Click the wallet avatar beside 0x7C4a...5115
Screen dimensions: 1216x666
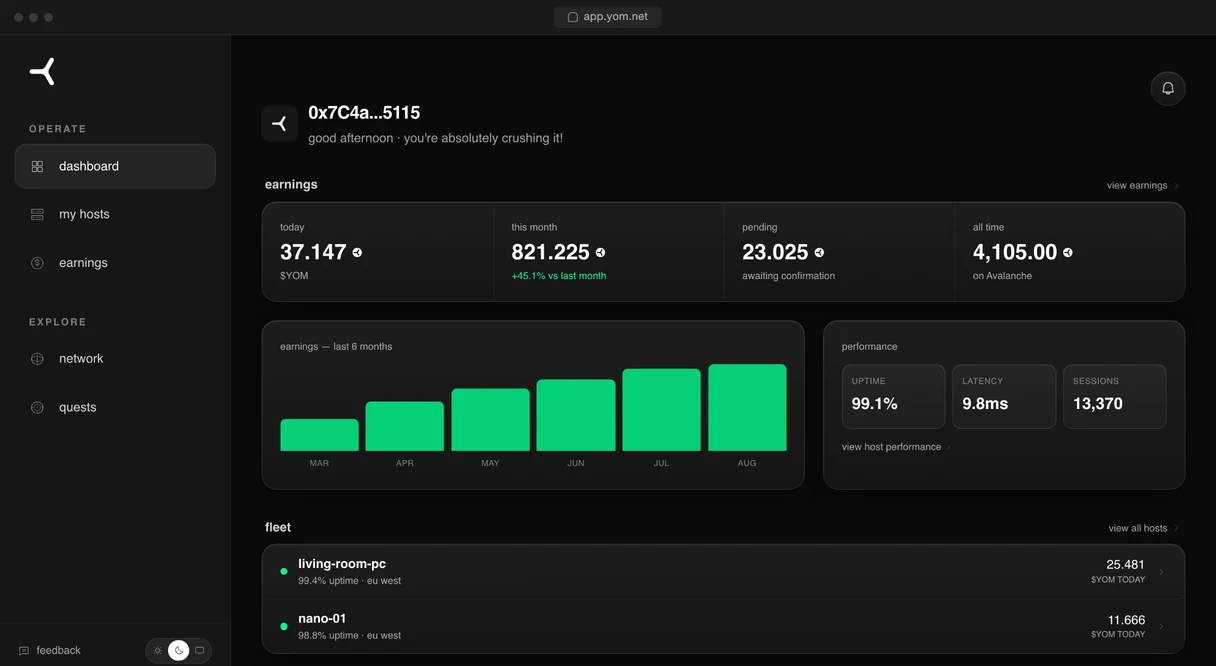[x=280, y=123]
